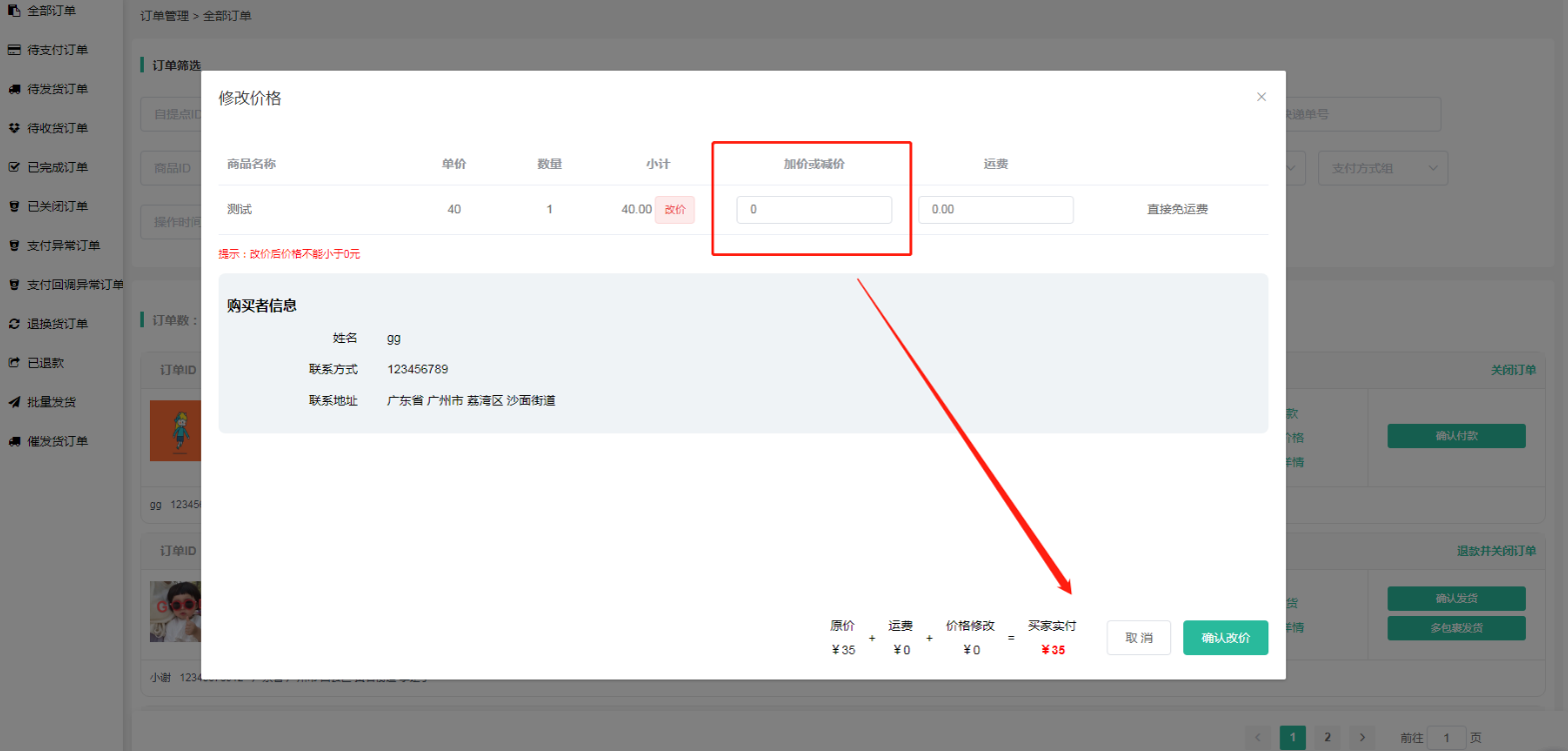Screen dimensions: 1568x751
Task: Click the 订单管理 breadcrumb
Action: (x=164, y=16)
